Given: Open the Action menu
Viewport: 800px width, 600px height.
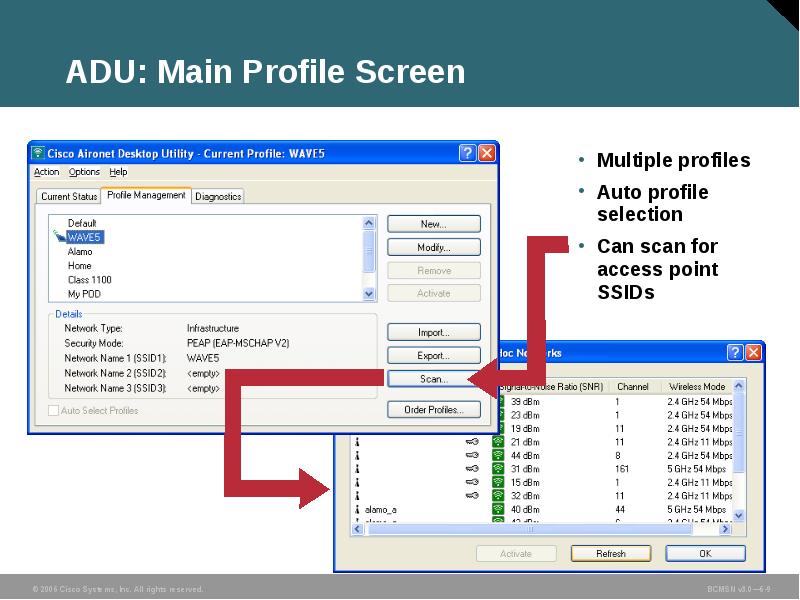Looking at the screenshot, I should (46, 170).
